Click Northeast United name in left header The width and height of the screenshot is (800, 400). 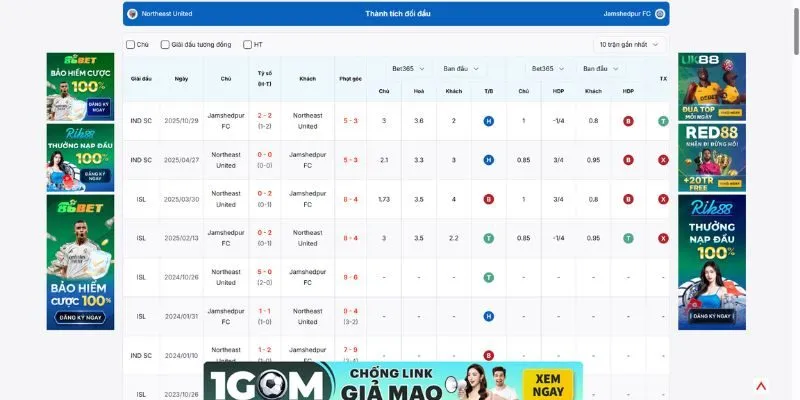[167, 14]
